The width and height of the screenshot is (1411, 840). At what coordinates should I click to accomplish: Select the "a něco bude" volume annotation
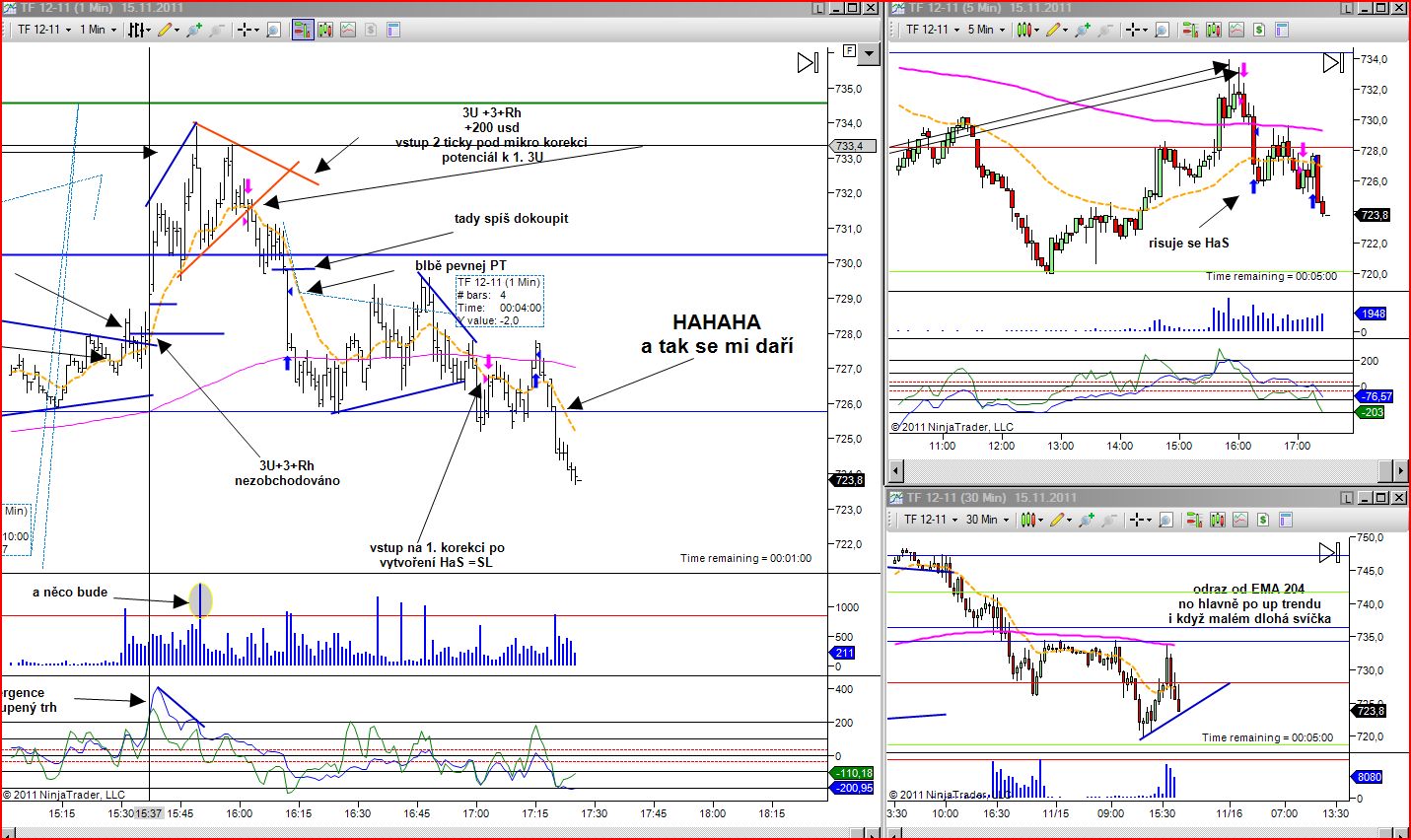point(70,593)
